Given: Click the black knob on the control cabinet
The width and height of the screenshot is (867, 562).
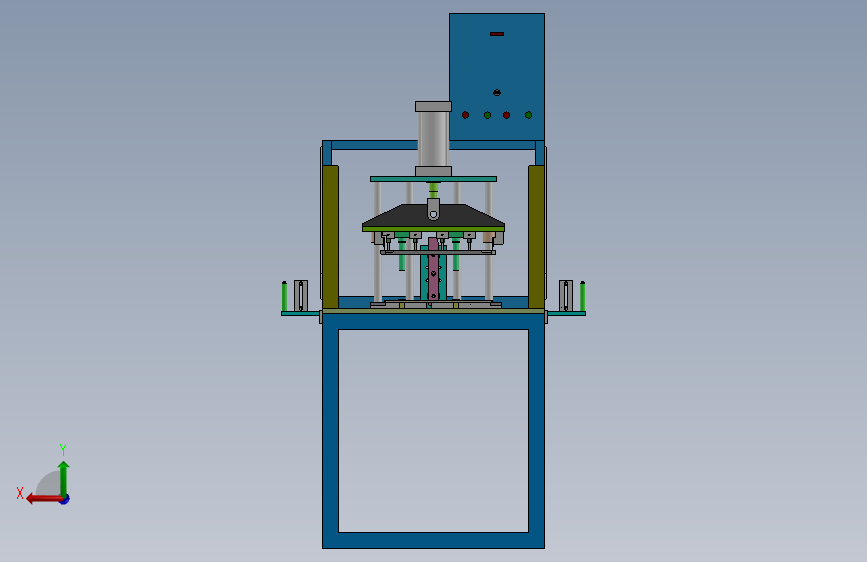Looking at the screenshot, I should coord(497,93).
